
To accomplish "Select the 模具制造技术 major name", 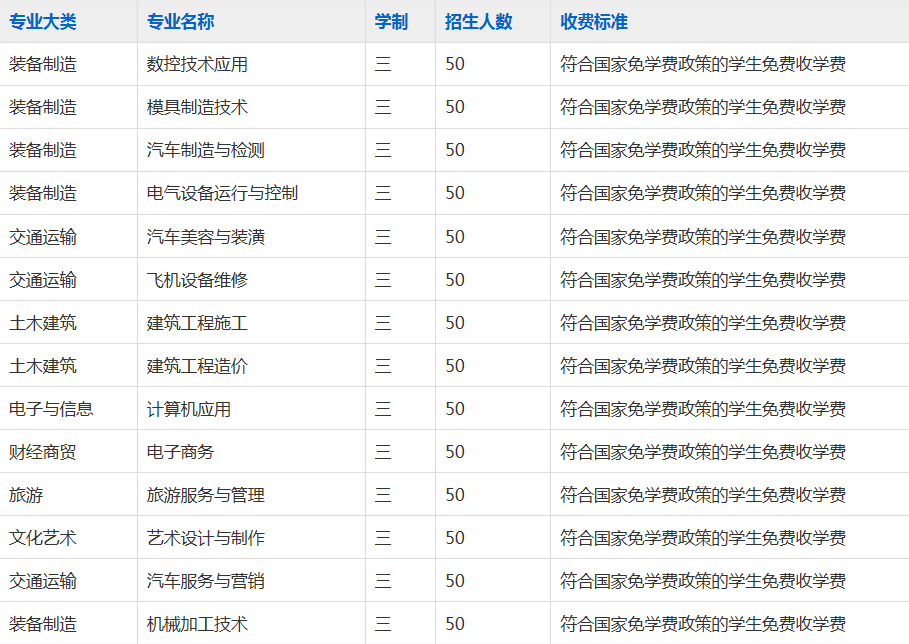I will (197, 107).
